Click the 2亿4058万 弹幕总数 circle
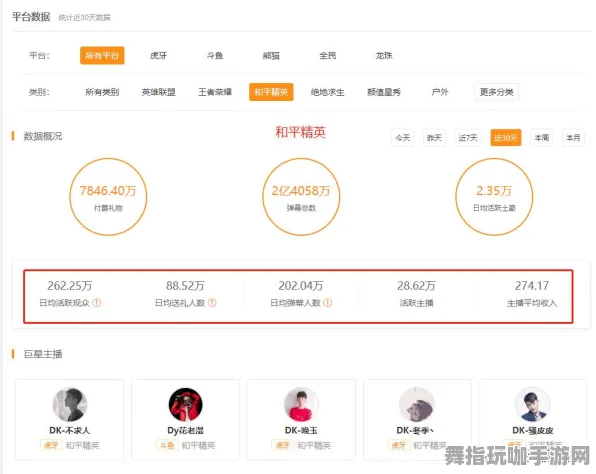Image resolution: width=596 pixels, height=474 pixels. point(301,197)
